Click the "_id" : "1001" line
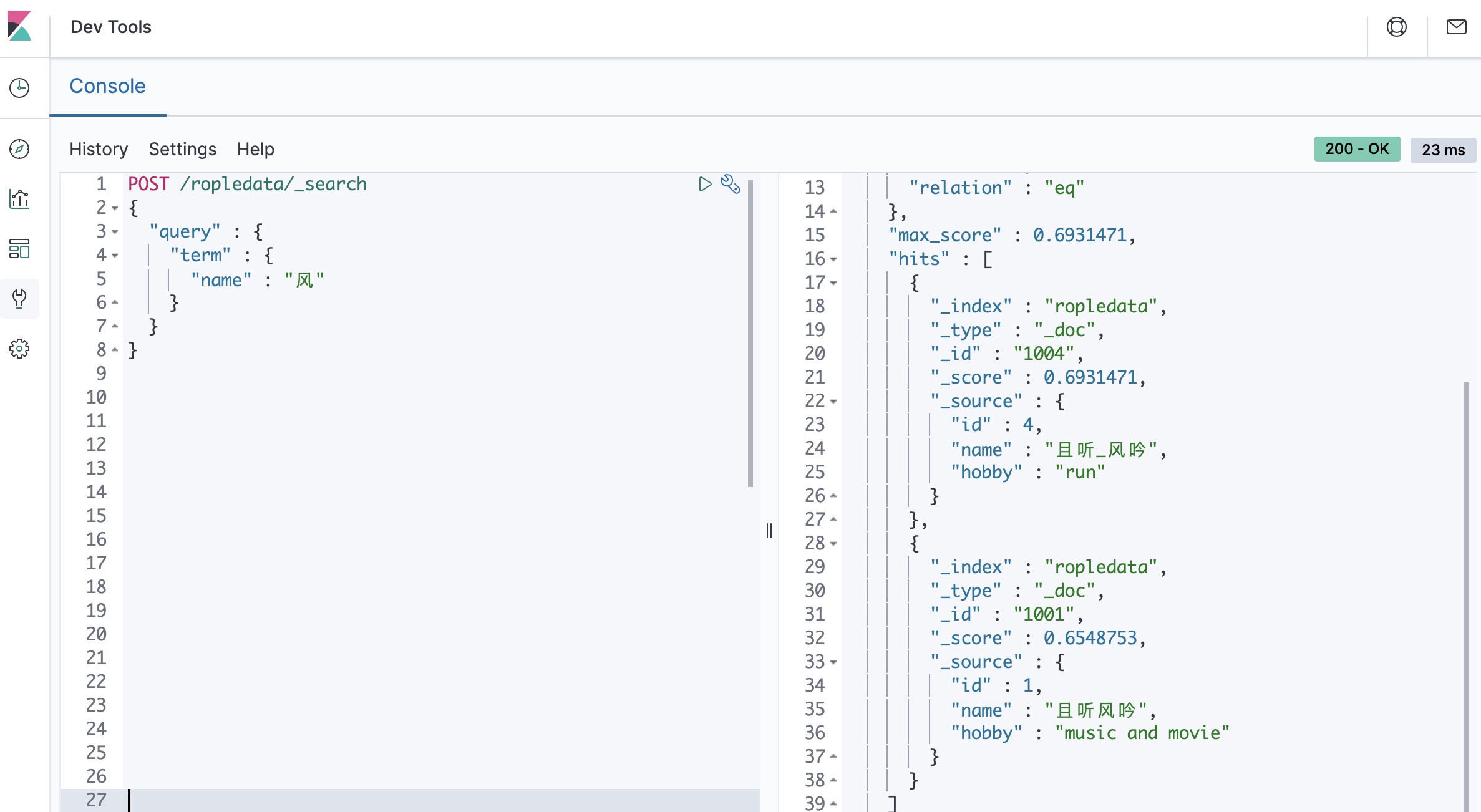The image size is (1481, 812). click(x=1007, y=614)
